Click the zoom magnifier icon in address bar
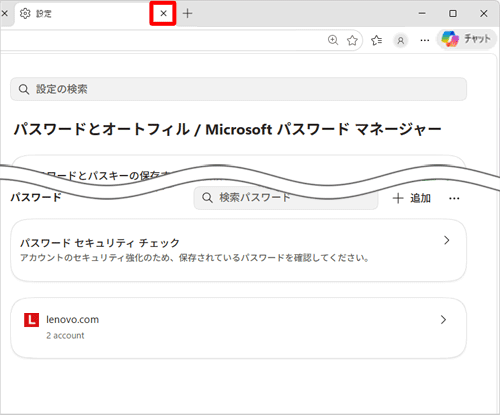 (333, 40)
